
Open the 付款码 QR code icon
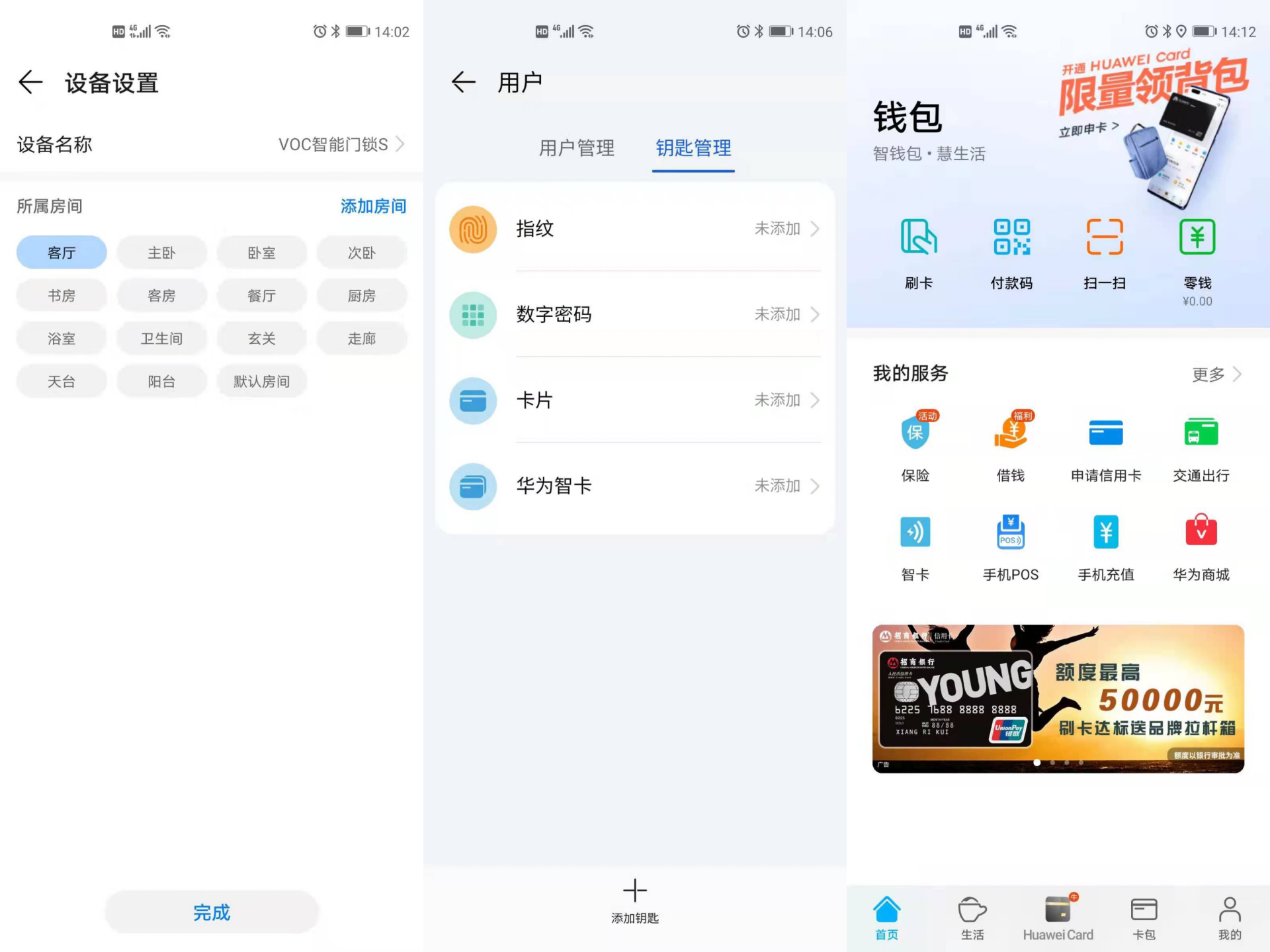pyautogui.click(x=1011, y=237)
